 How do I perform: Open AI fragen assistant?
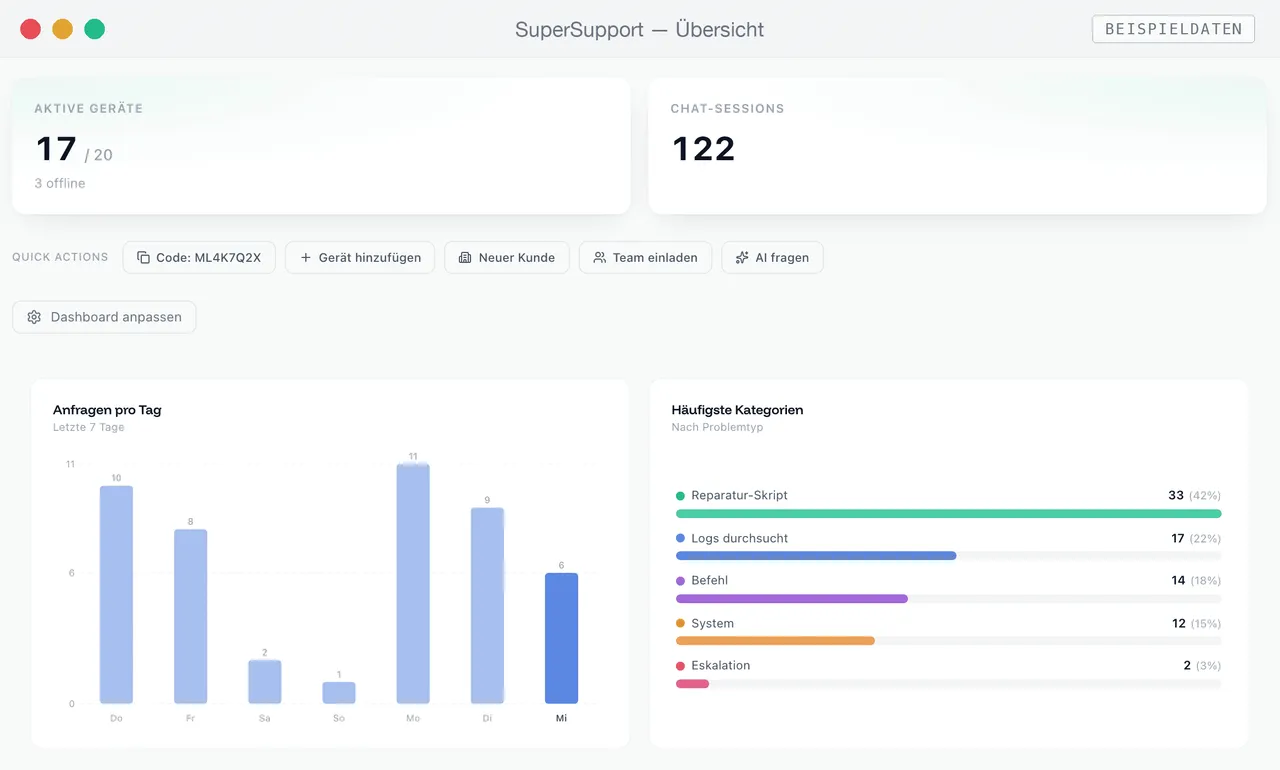click(x=772, y=258)
